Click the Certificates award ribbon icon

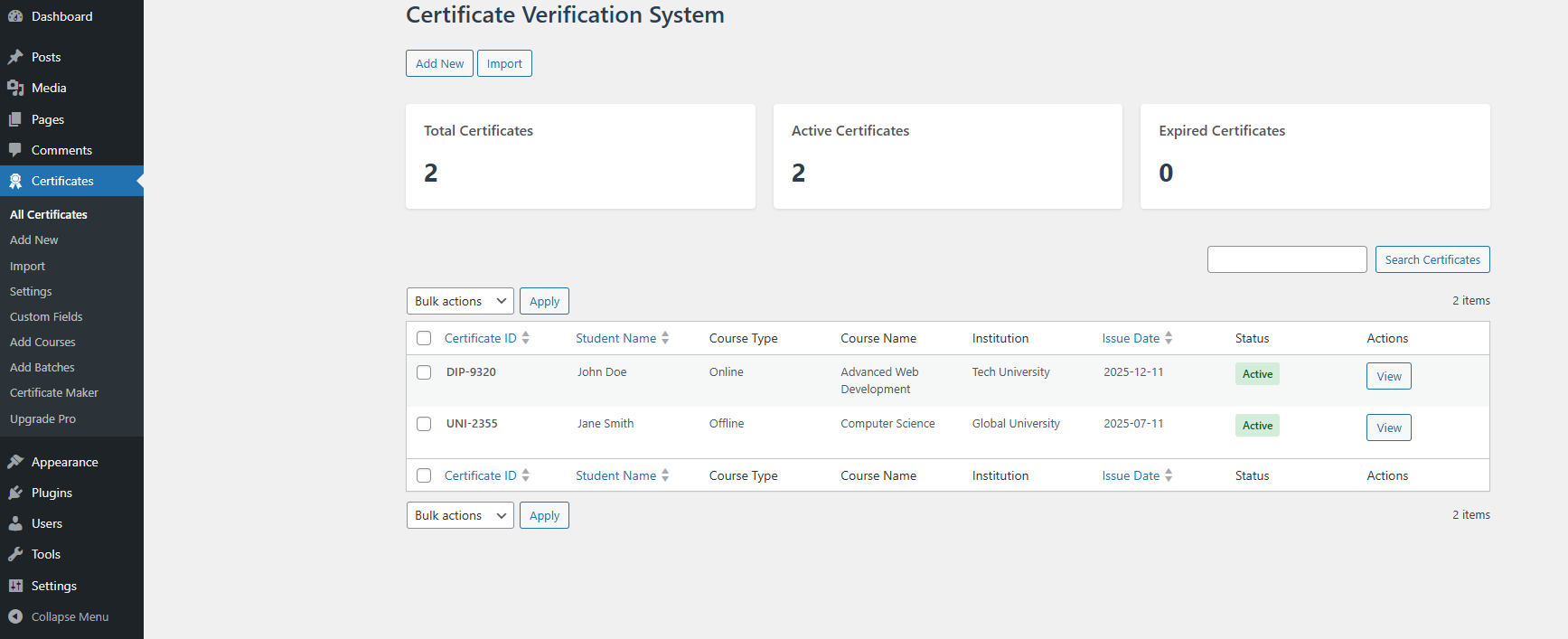(15, 181)
